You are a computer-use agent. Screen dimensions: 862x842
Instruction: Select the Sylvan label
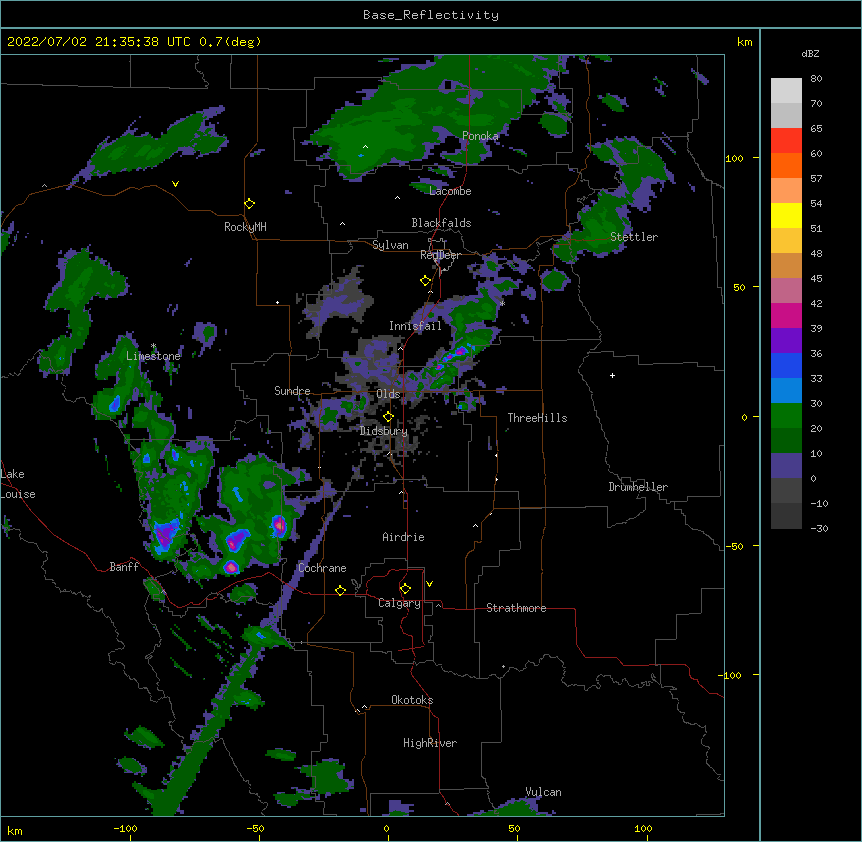click(x=390, y=245)
